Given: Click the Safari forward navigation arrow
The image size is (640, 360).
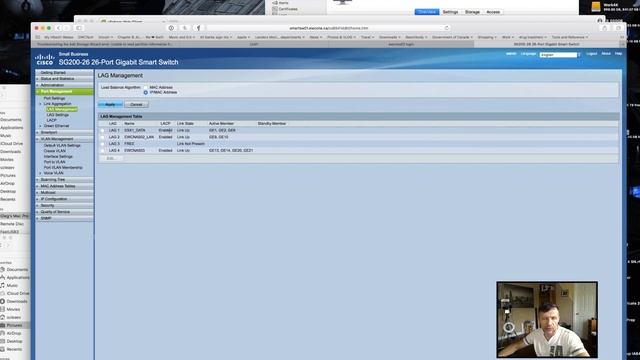Looking at the screenshot, I should [x=67, y=28].
